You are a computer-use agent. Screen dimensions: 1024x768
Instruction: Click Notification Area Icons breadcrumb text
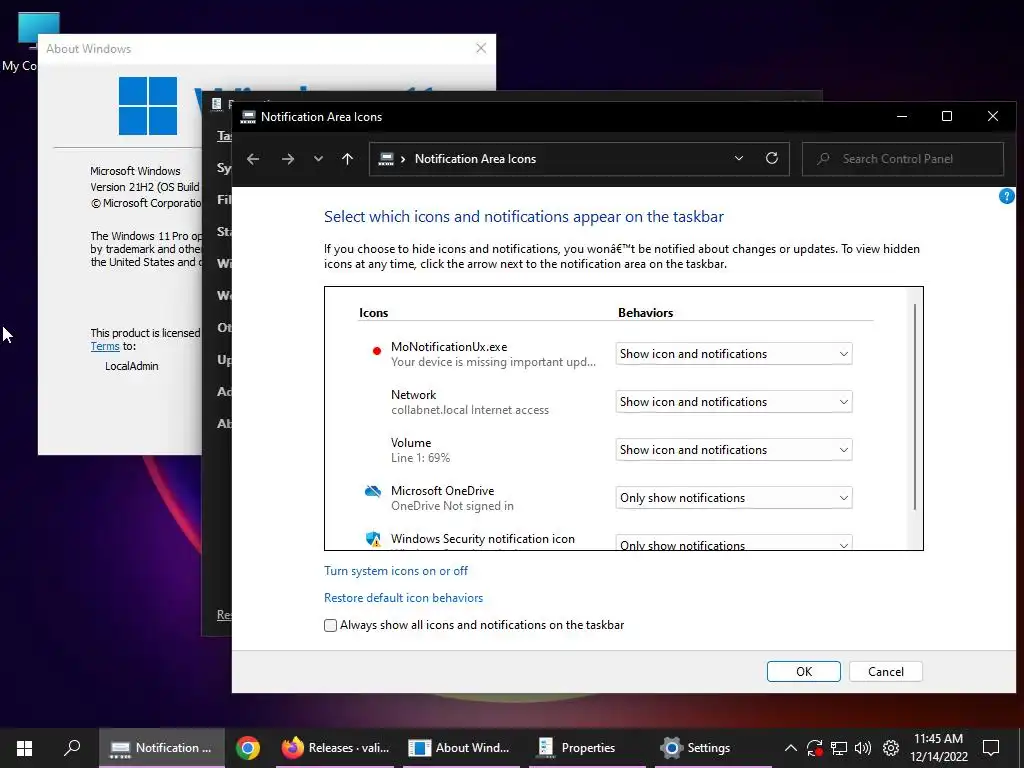tap(475, 159)
